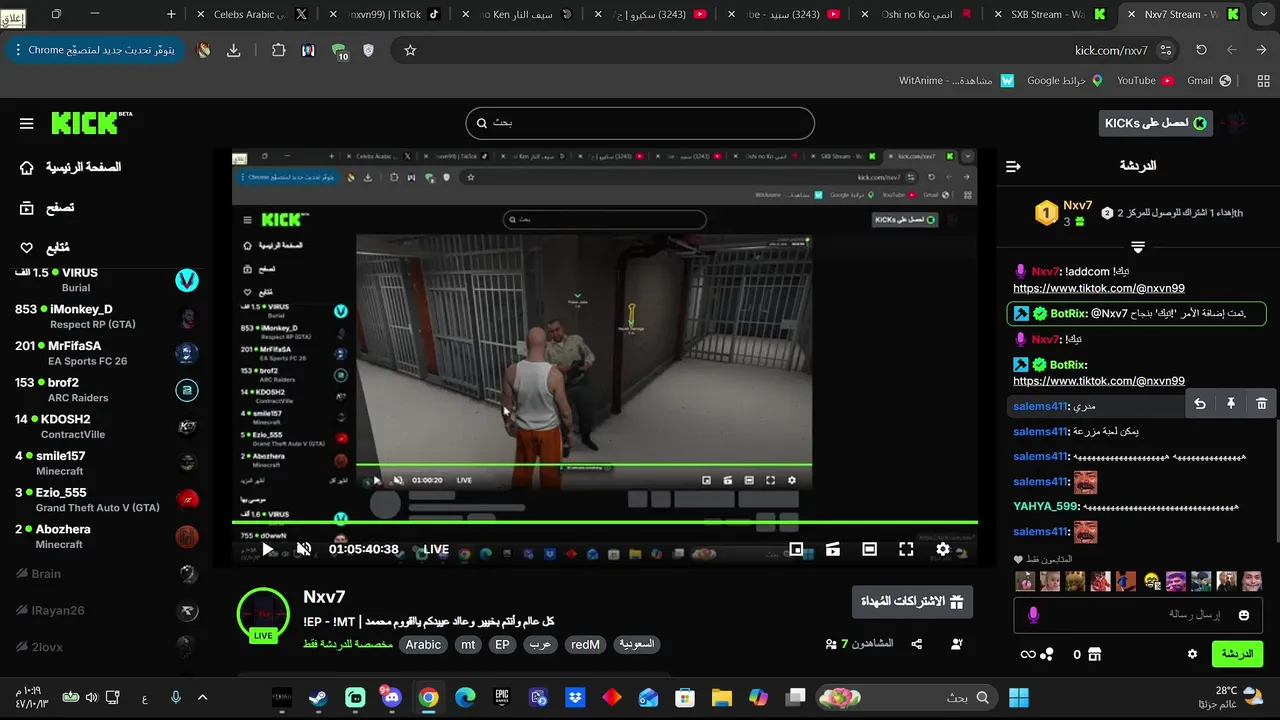The image size is (1280, 720).
Task: Open the Kick shop icon near 0
Action: tap(1094, 654)
